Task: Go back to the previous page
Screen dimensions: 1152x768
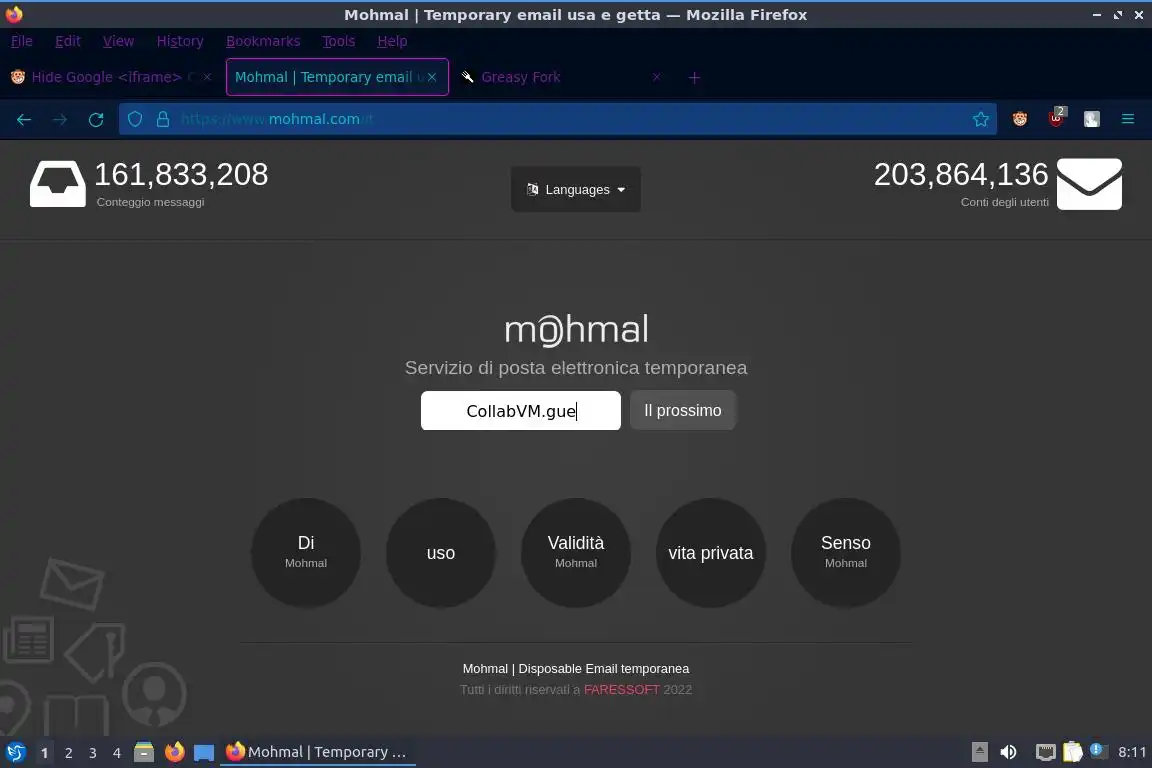Action: coord(24,119)
